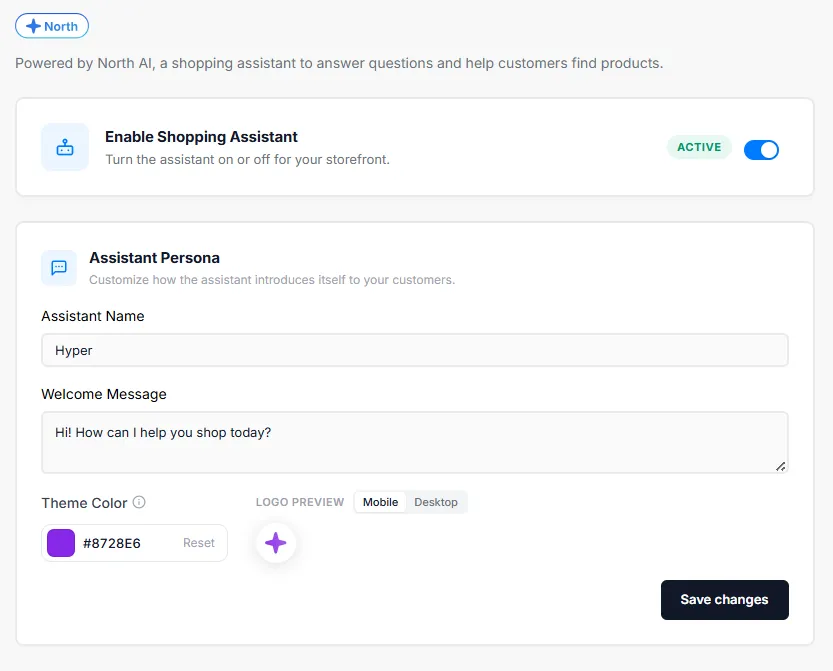833x671 pixels.
Task: Click the Assistant Persona heading
Action: pos(155,258)
